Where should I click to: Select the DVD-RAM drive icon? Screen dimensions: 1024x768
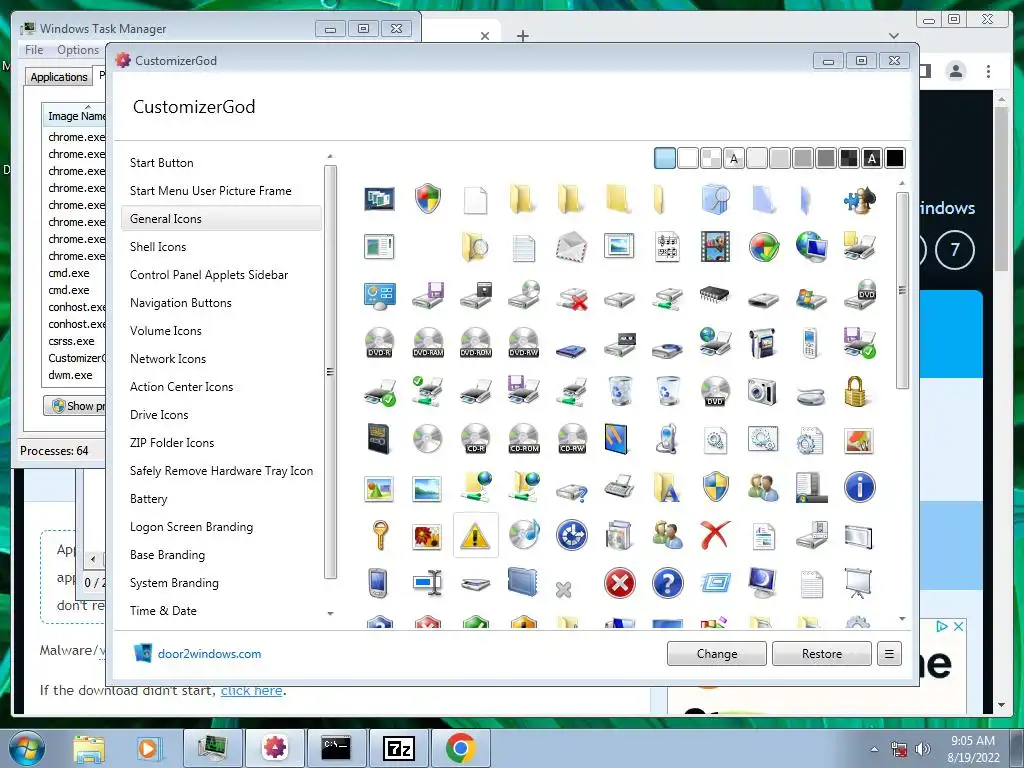428,343
